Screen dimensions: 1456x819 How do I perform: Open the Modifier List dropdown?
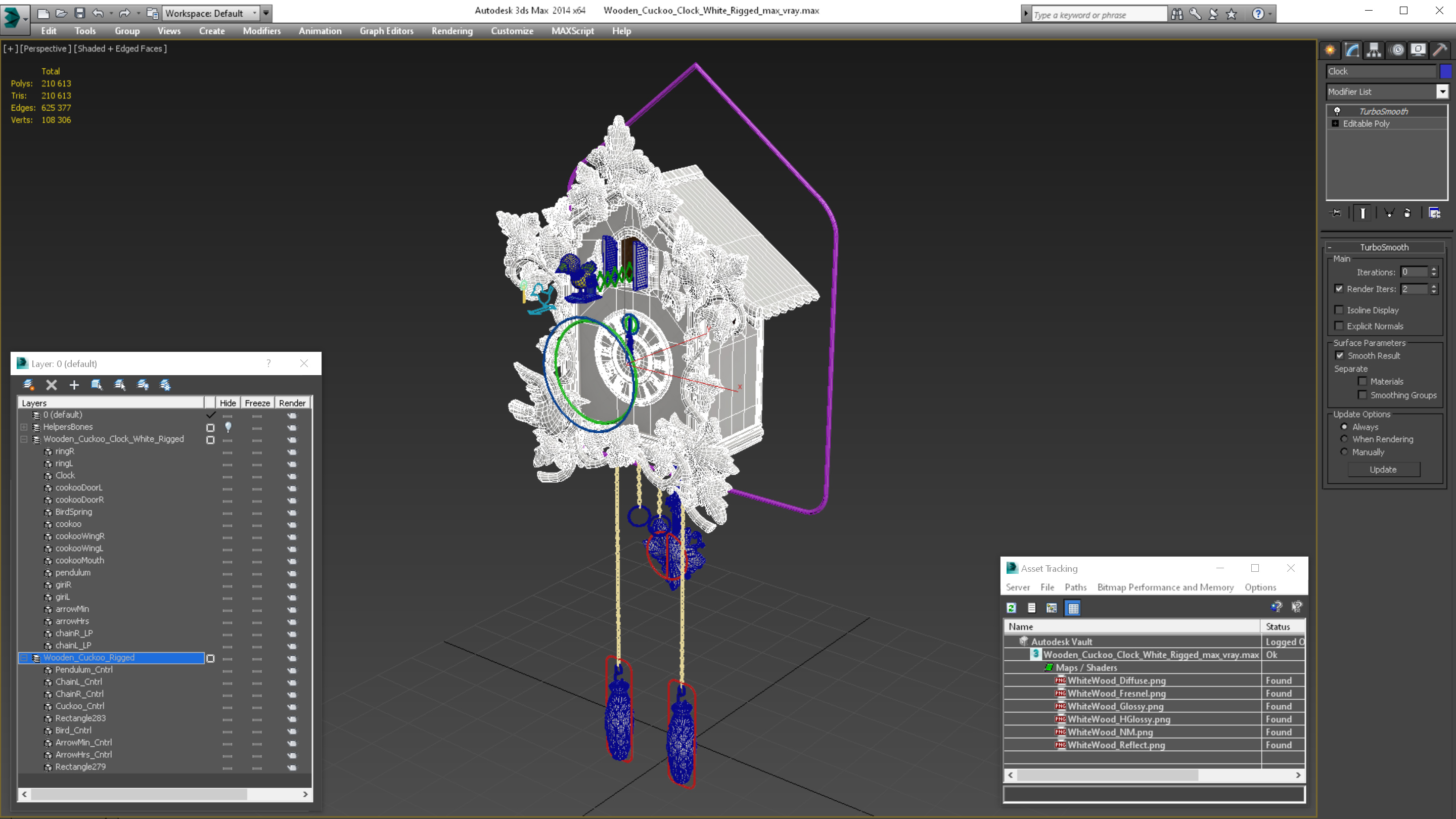(x=1442, y=92)
